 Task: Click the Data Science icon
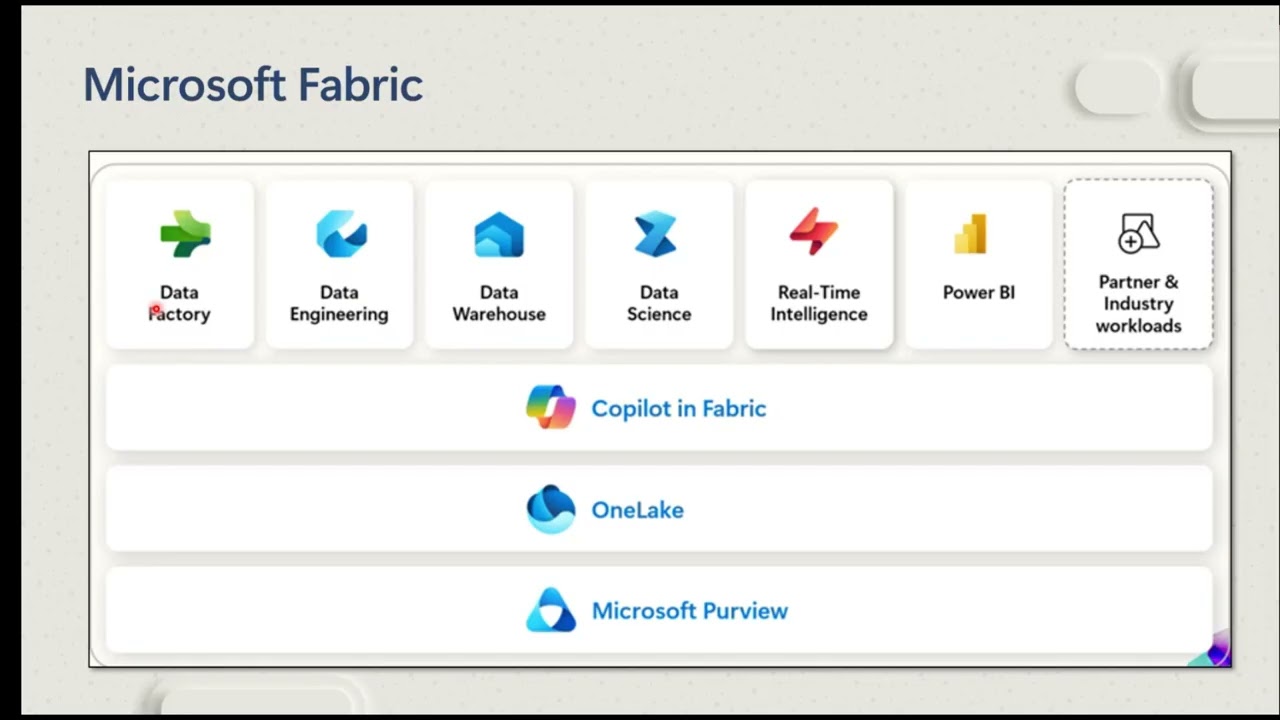pyautogui.click(x=656, y=234)
